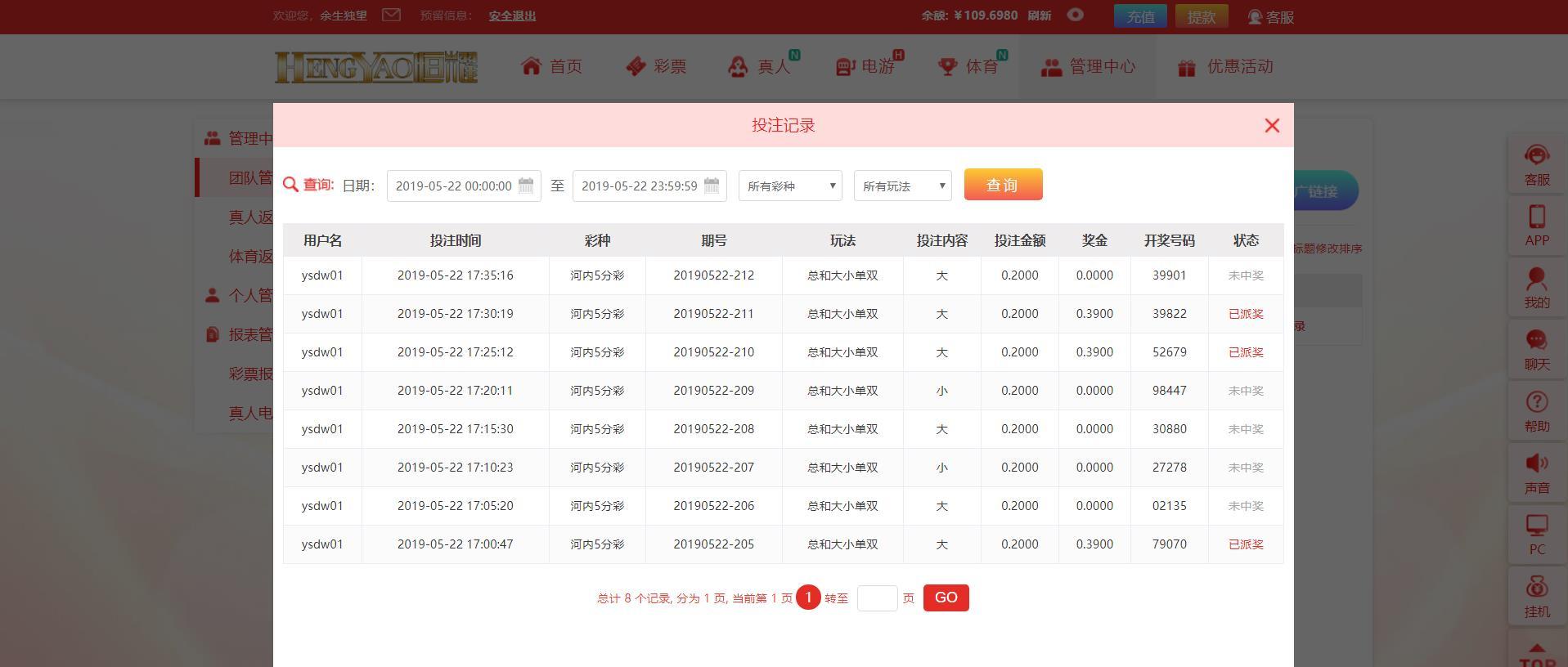The height and width of the screenshot is (667, 1568).
Task: Click draw number 02135
Action: pos(1169,506)
